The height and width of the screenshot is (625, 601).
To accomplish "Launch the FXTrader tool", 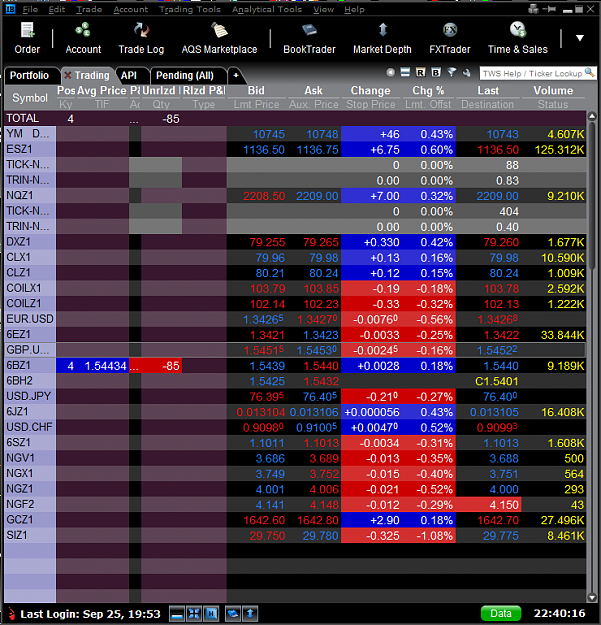I will pyautogui.click(x=450, y=39).
